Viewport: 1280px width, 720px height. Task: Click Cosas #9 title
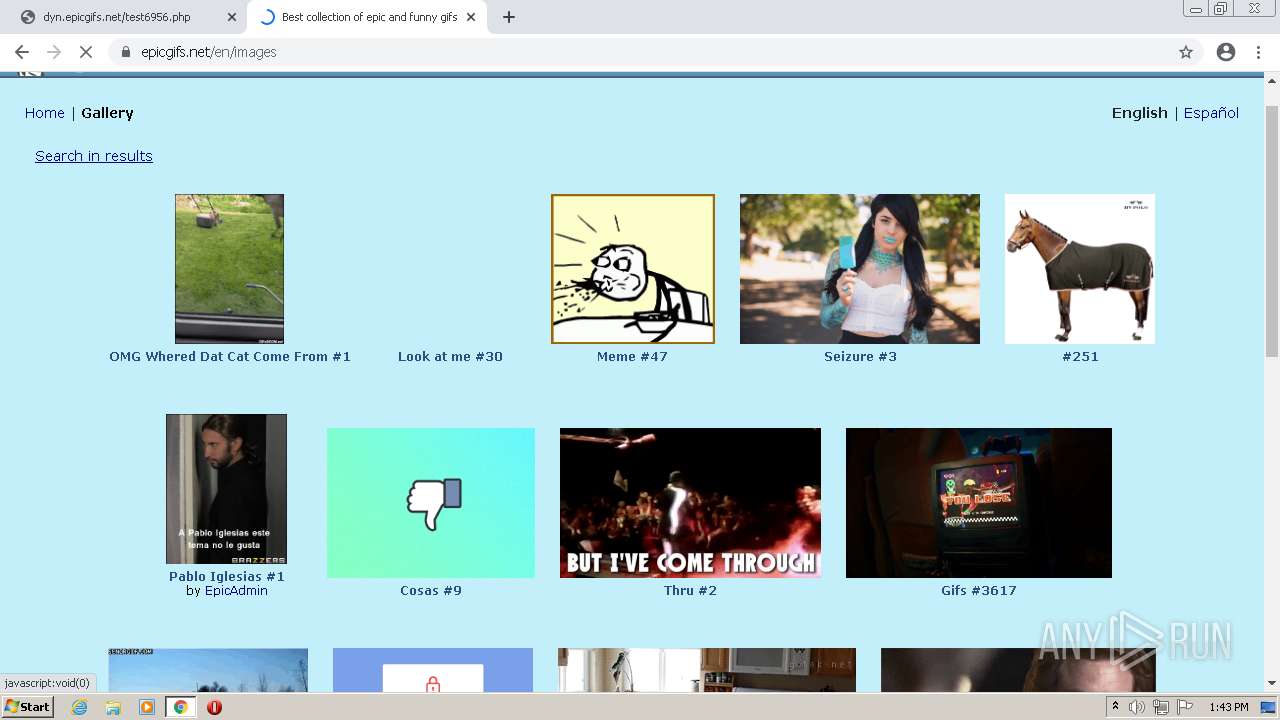[431, 591]
